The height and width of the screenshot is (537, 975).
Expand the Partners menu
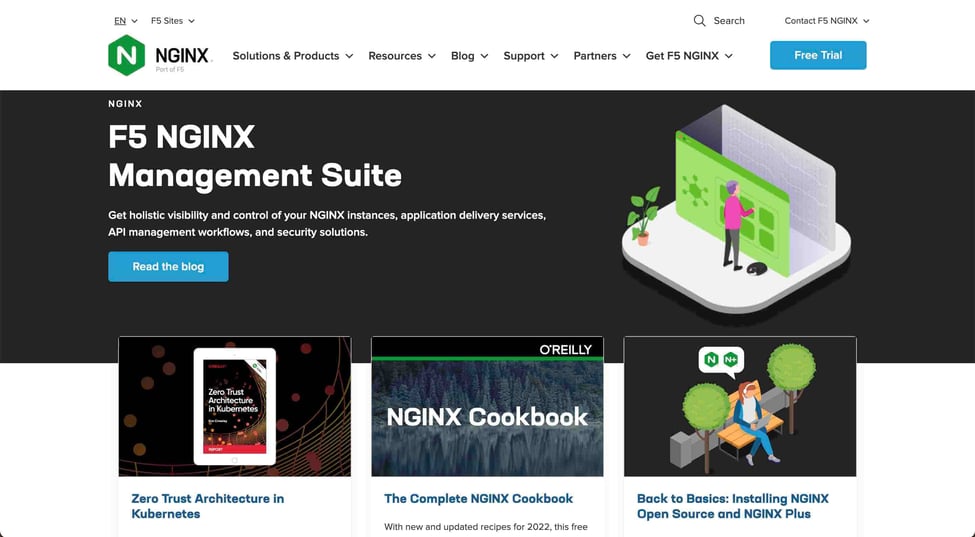click(x=602, y=56)
